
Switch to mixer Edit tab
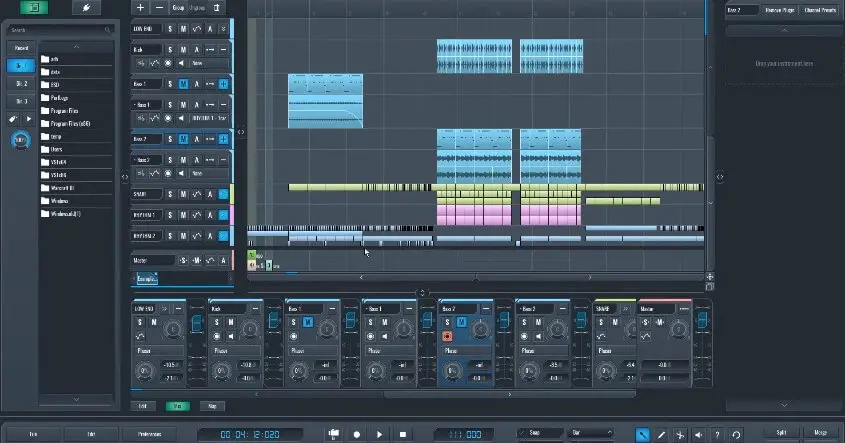coord(143,406)
